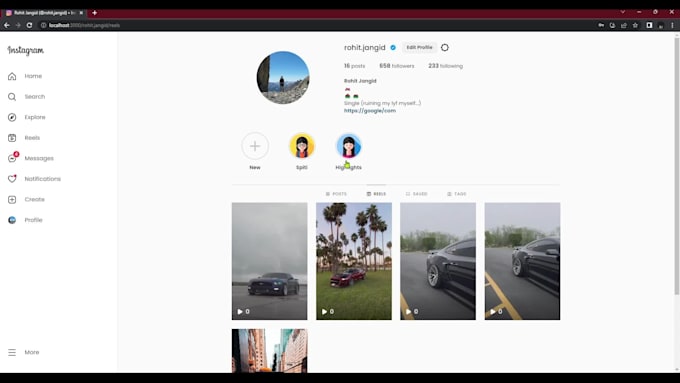This screenshot has width=680, height=383.
Task: Click the page vertical scrollbar
Action: (677, 165)
